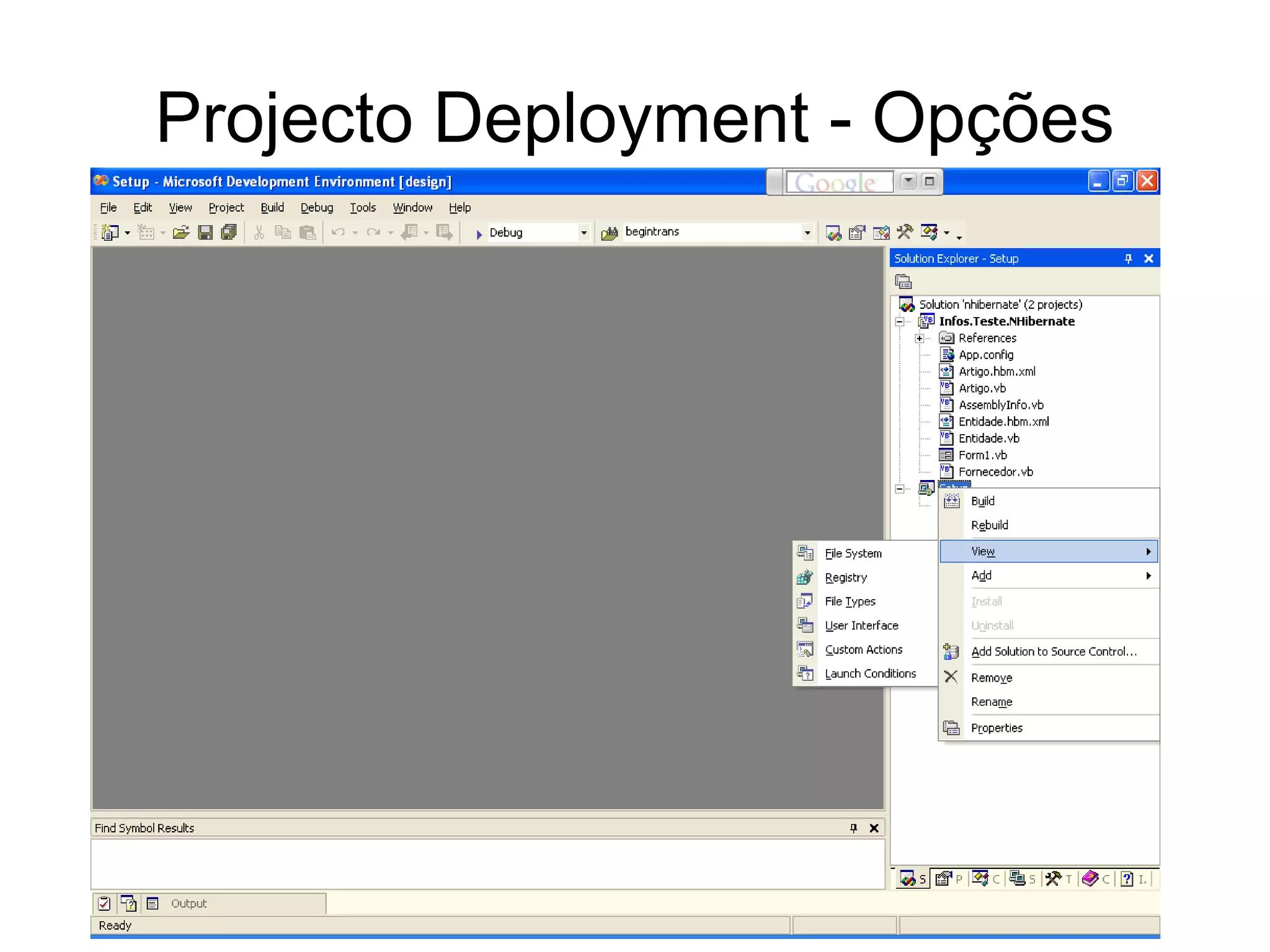Expand the References folder node
The height and width of the screenshot is (952, 1270).
tap(920, 338)
